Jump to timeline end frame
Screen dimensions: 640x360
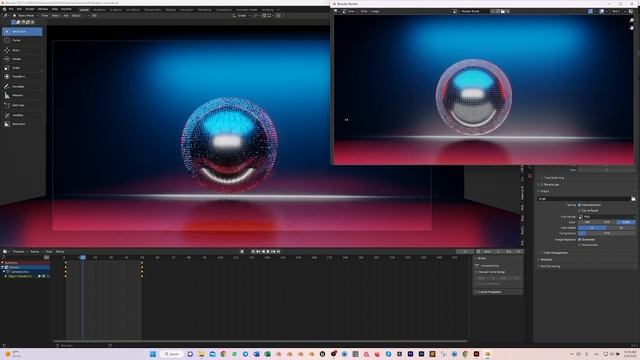tap(278, 251)
